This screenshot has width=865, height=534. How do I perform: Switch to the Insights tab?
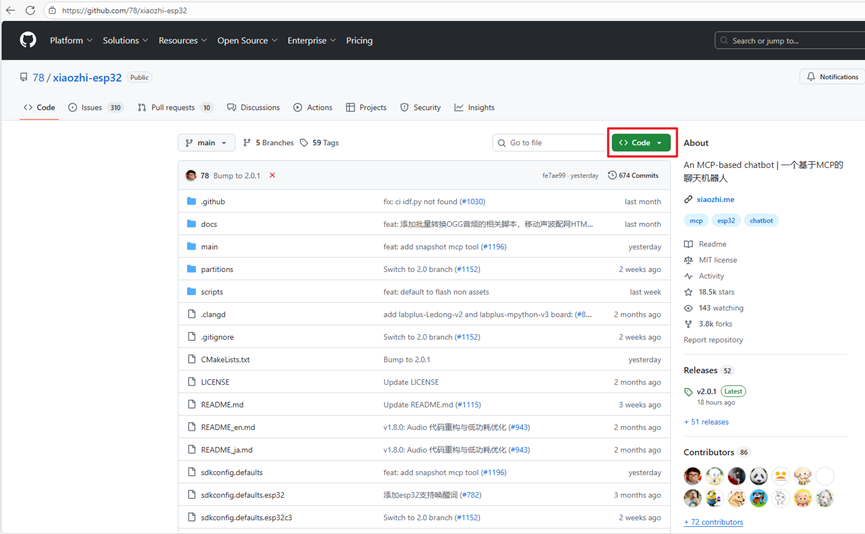click(474, 107)
